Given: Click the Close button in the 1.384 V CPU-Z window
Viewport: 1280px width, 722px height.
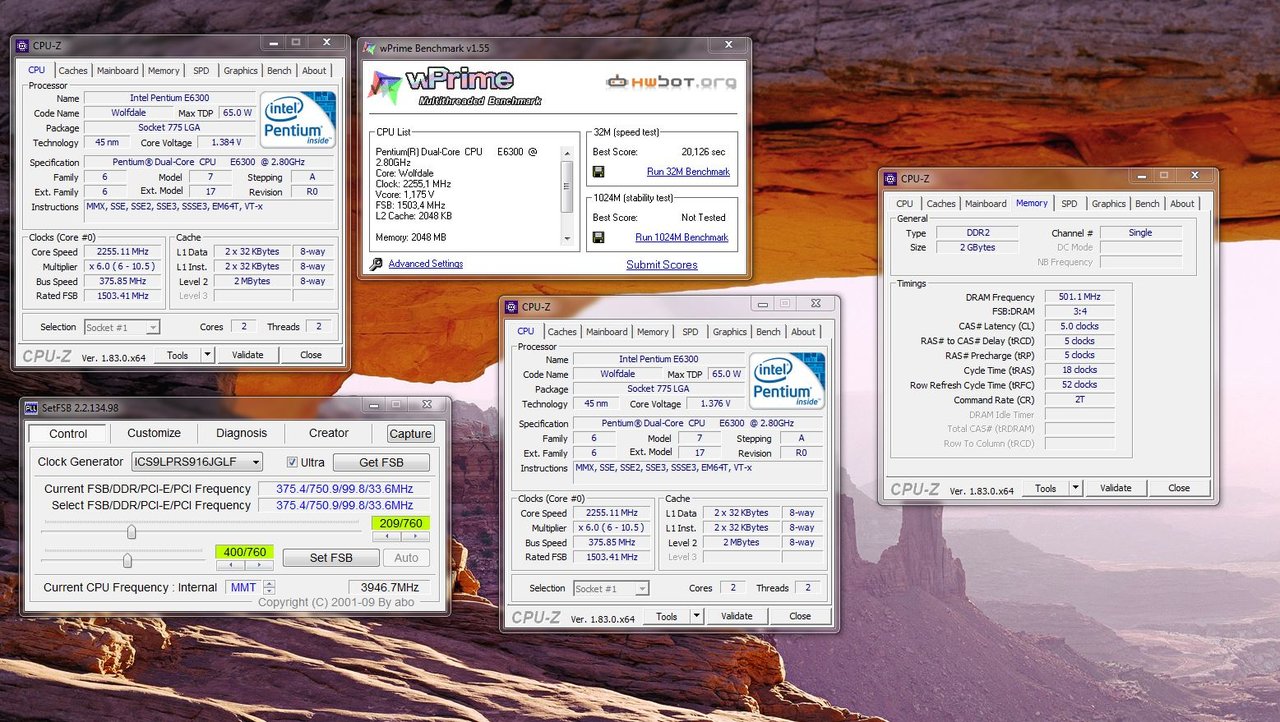Looking at the screenshot, I should click(311, 354).
